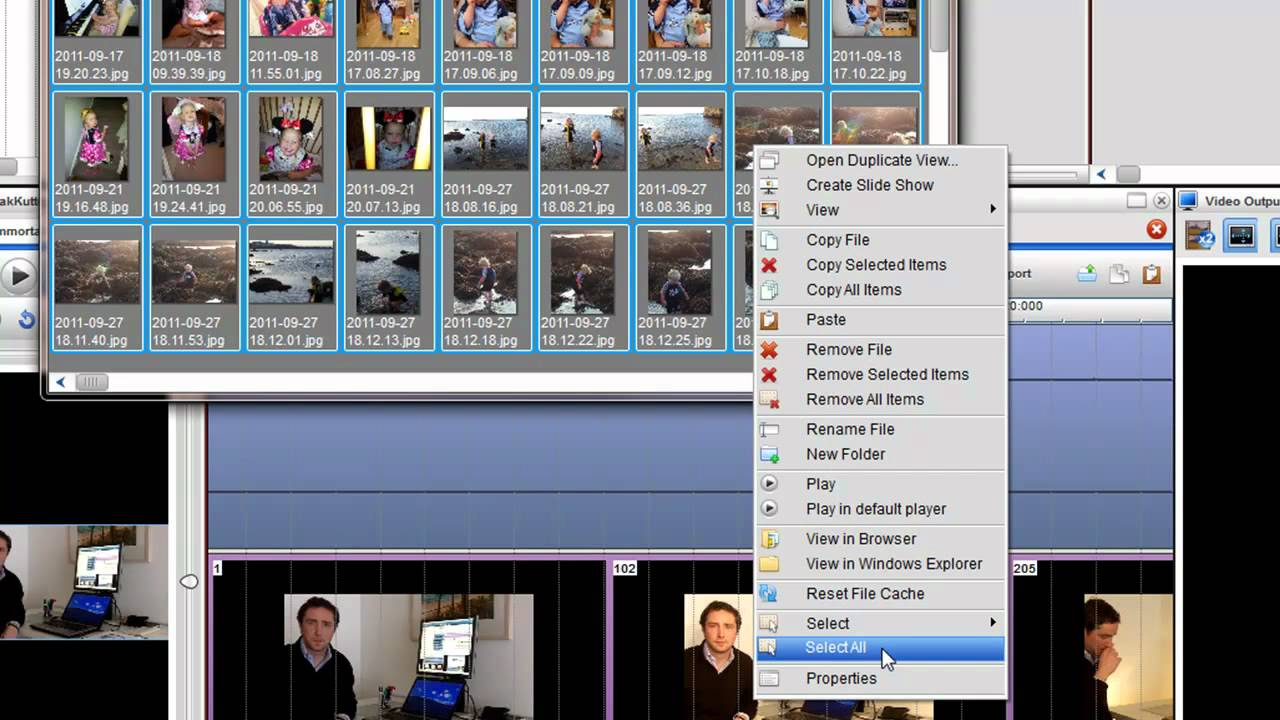Choose Remove All Items

881,400
